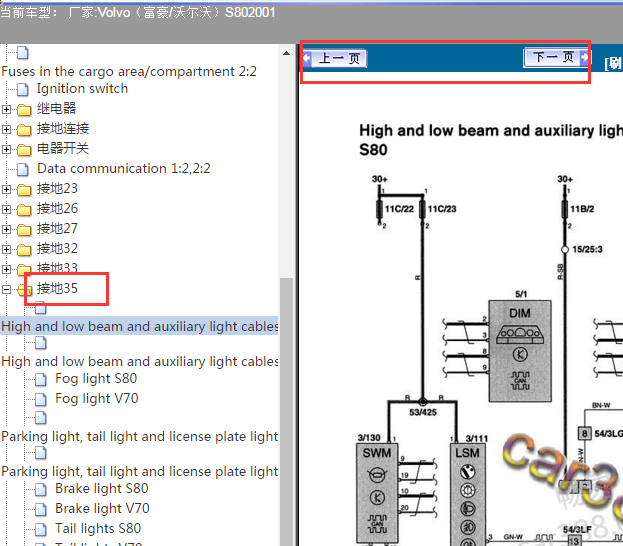The image size is (623, 546).
Task: Expand the 接地26 folder
Action: point(6,209)
